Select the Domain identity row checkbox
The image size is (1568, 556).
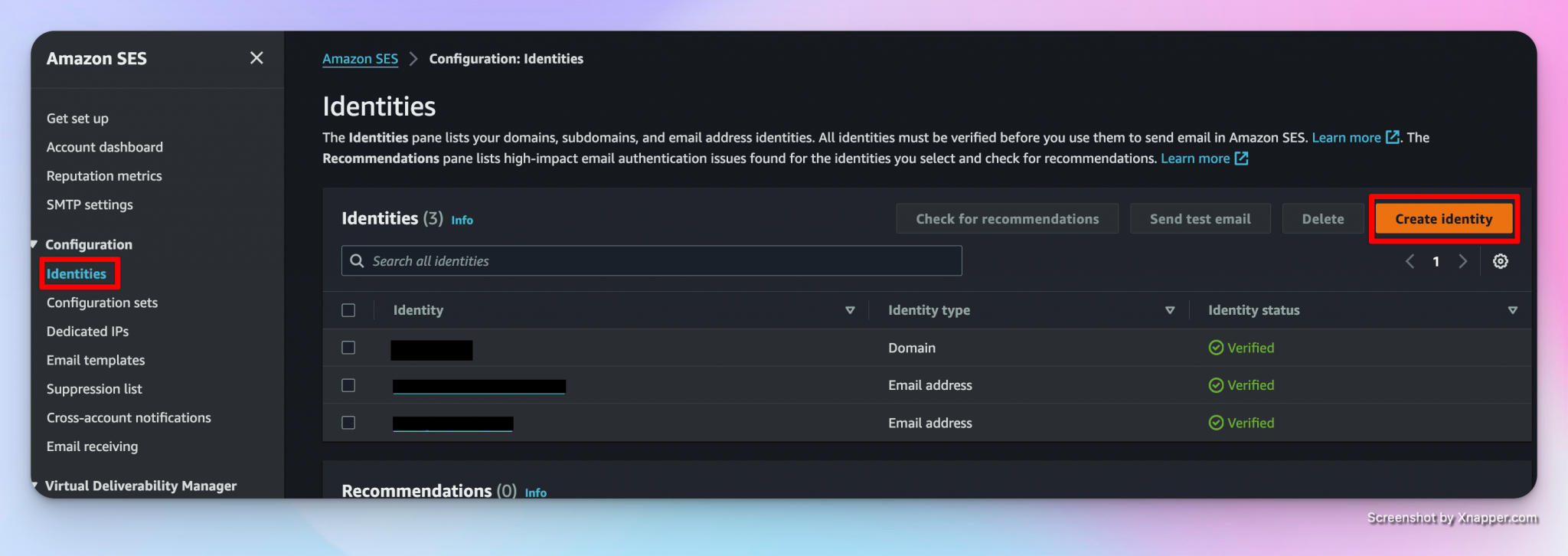pyautogui.click(x=348, y=348)
